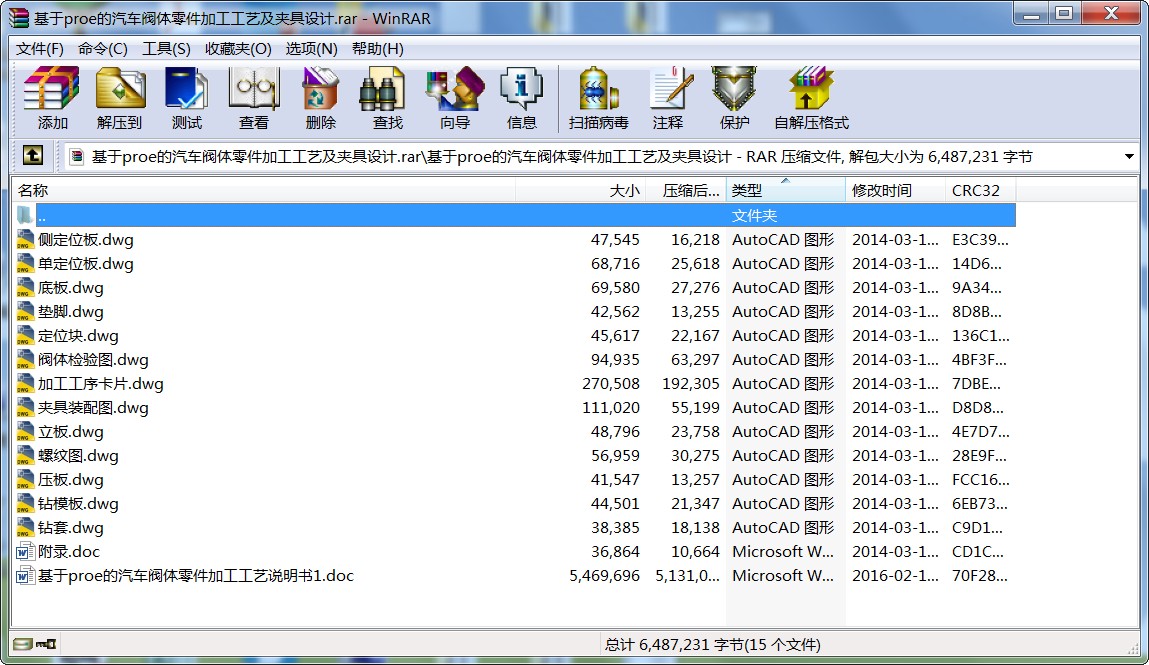Viewport: 1149px width, 665px height.
Task: Click the parent folder '..' icon
Action: point(25,215)
